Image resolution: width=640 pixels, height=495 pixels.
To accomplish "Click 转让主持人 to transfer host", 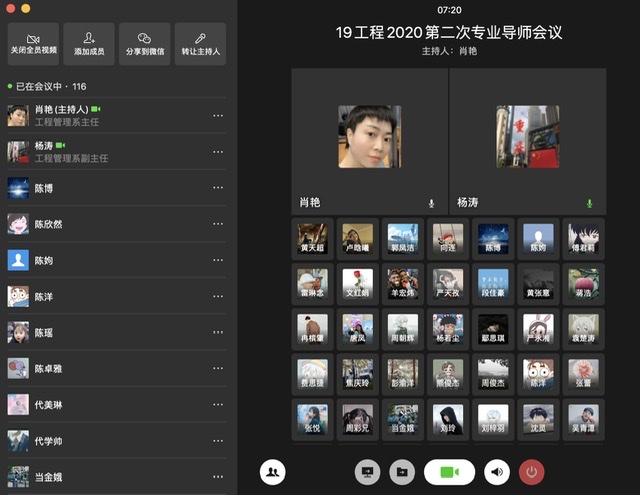I will 201,44.
